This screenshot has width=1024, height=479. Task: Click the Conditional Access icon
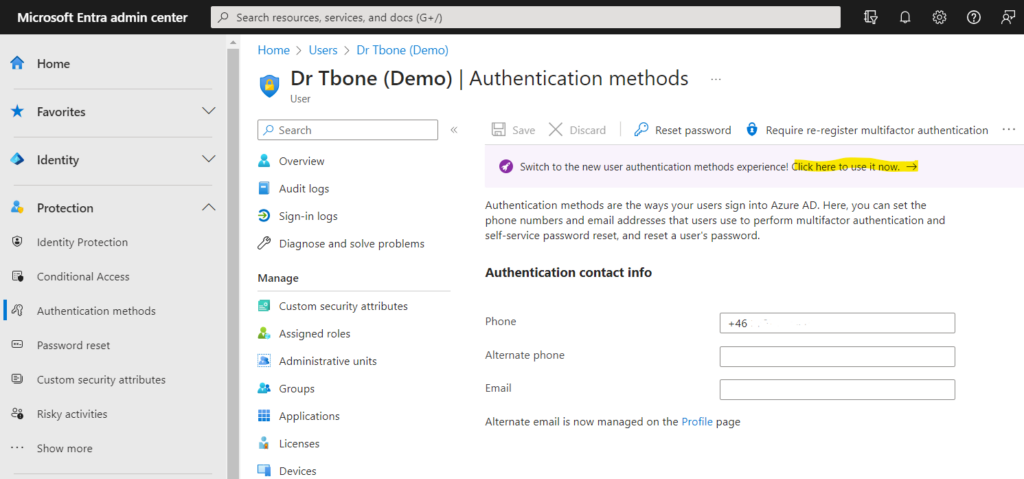pyautogui.click(x=18, y=276)
